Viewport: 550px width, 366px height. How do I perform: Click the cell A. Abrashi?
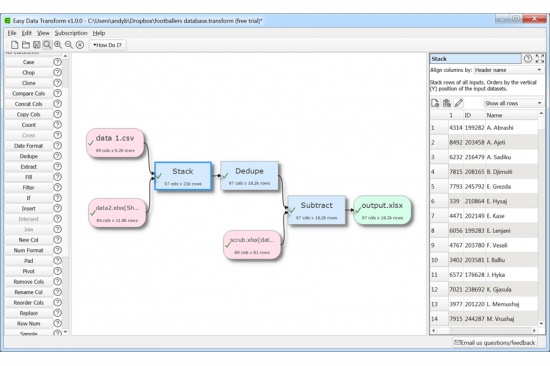tap(511, 128)
